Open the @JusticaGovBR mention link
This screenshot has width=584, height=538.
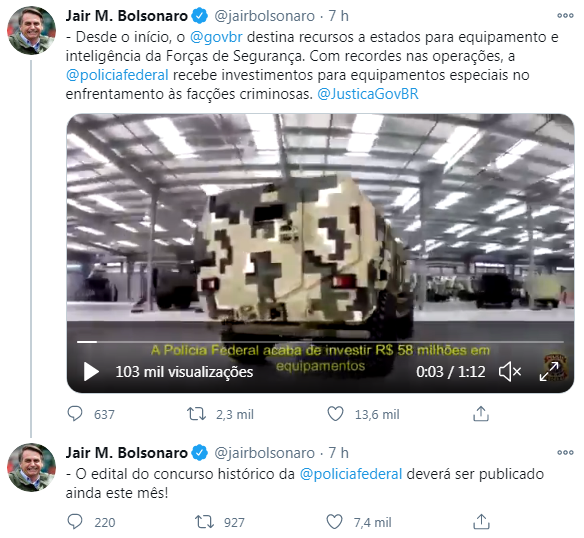(x=368, y=94)
